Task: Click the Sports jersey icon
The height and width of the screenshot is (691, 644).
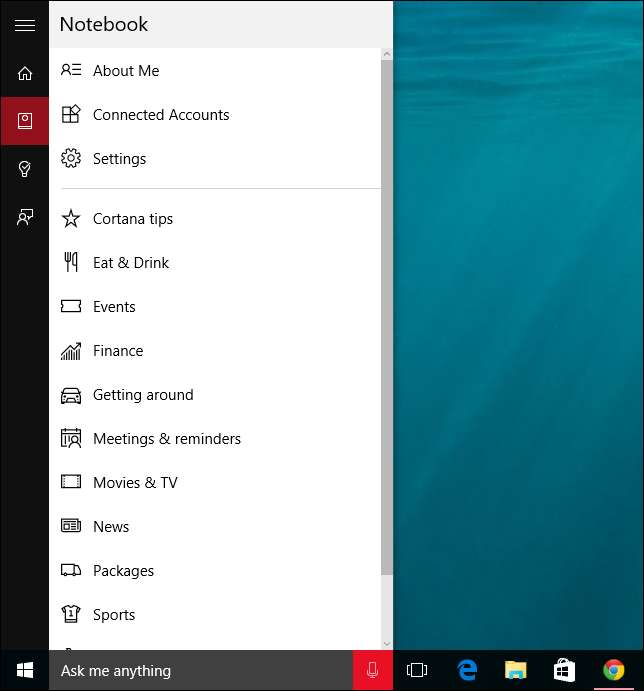Action: tap(71, 614)
